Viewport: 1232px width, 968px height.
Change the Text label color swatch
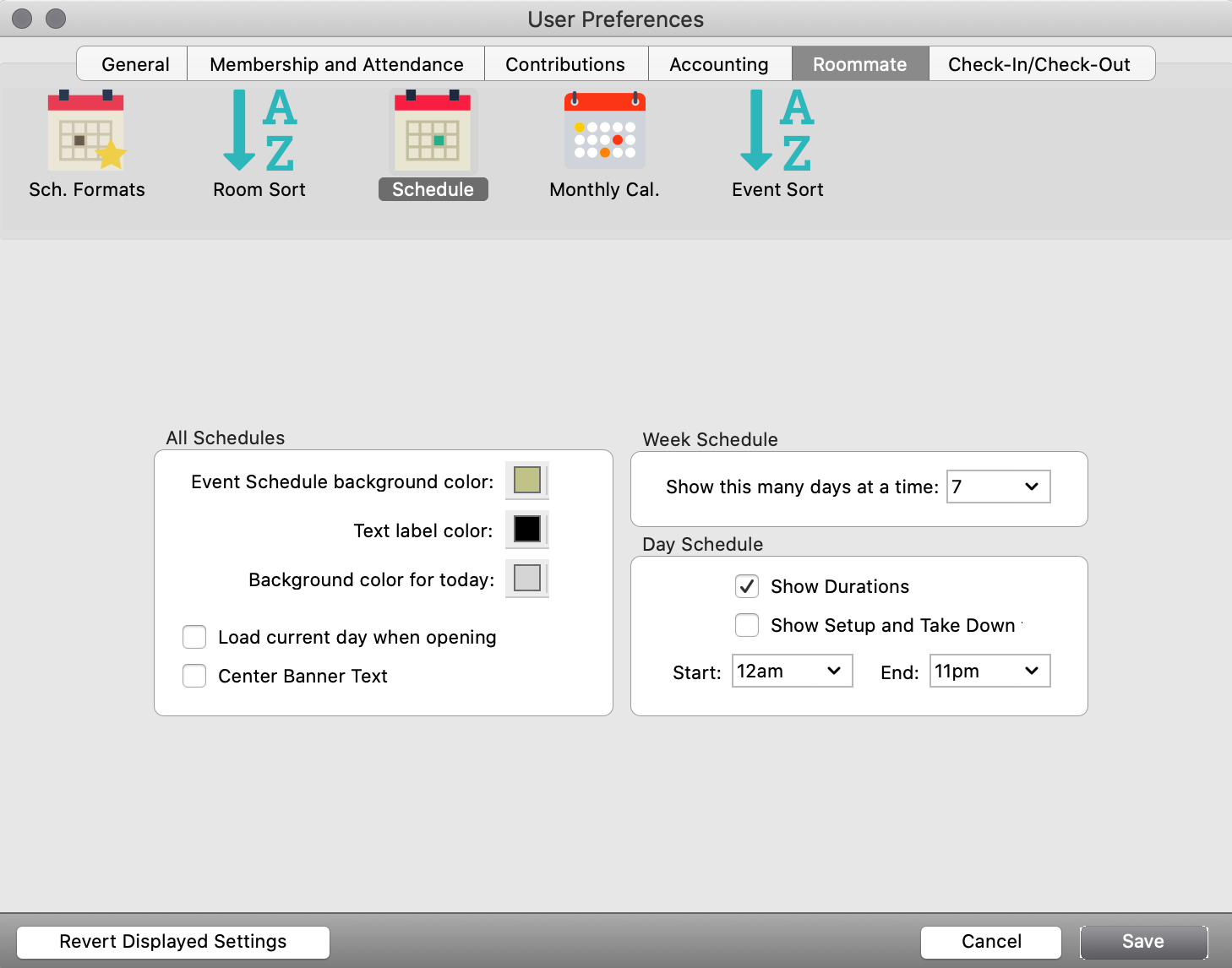coord(527,530)
